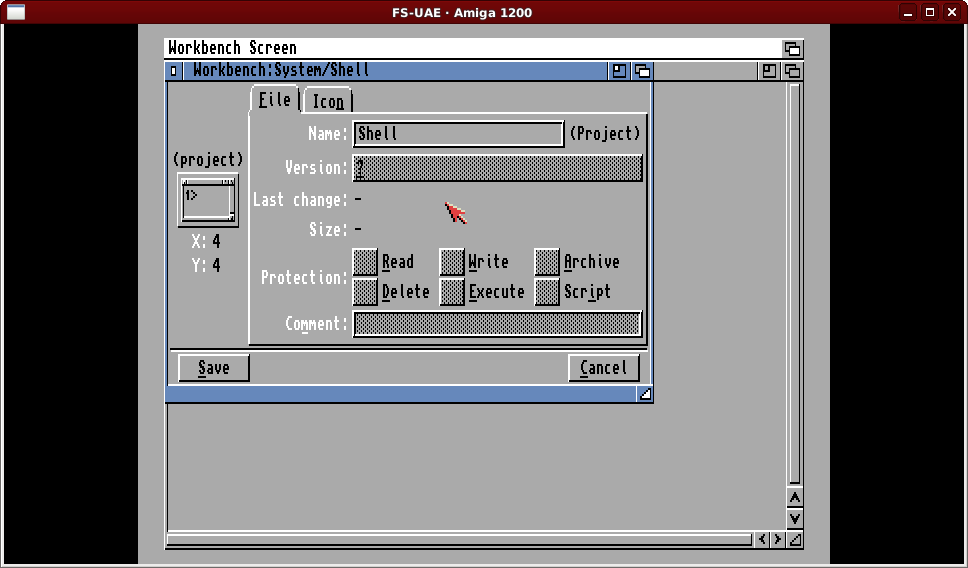Image resolution: width=968 pixels, height=568 pixels.
Task: Click the background window's scroll up arrow
Action: 795,498
